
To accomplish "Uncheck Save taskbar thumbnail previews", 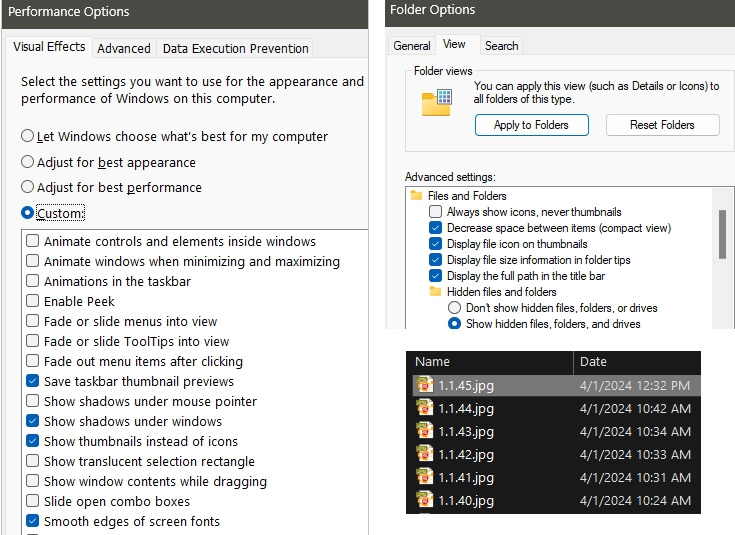I will tap(32, 381).
